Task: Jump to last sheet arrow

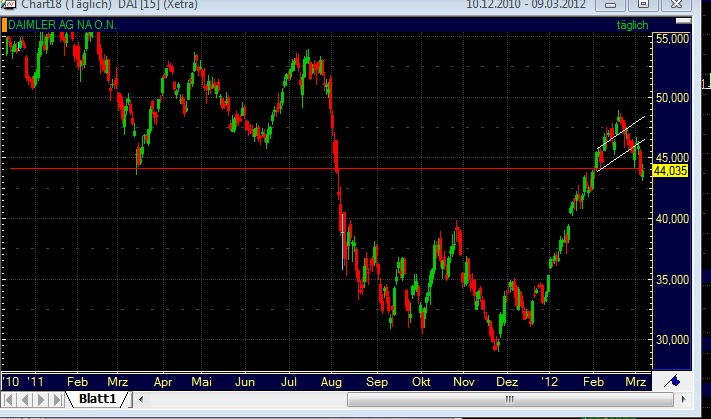Action: 57,400
